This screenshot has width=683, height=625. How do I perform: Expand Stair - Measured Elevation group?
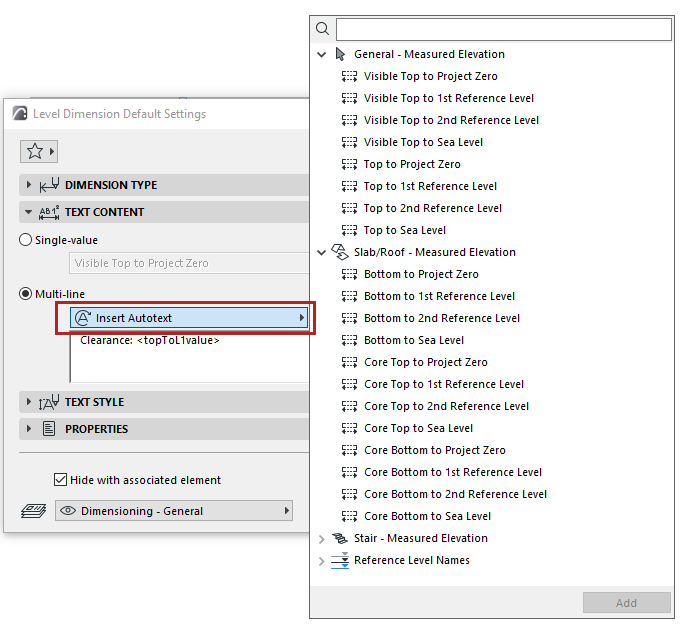[x=321, y=539]
